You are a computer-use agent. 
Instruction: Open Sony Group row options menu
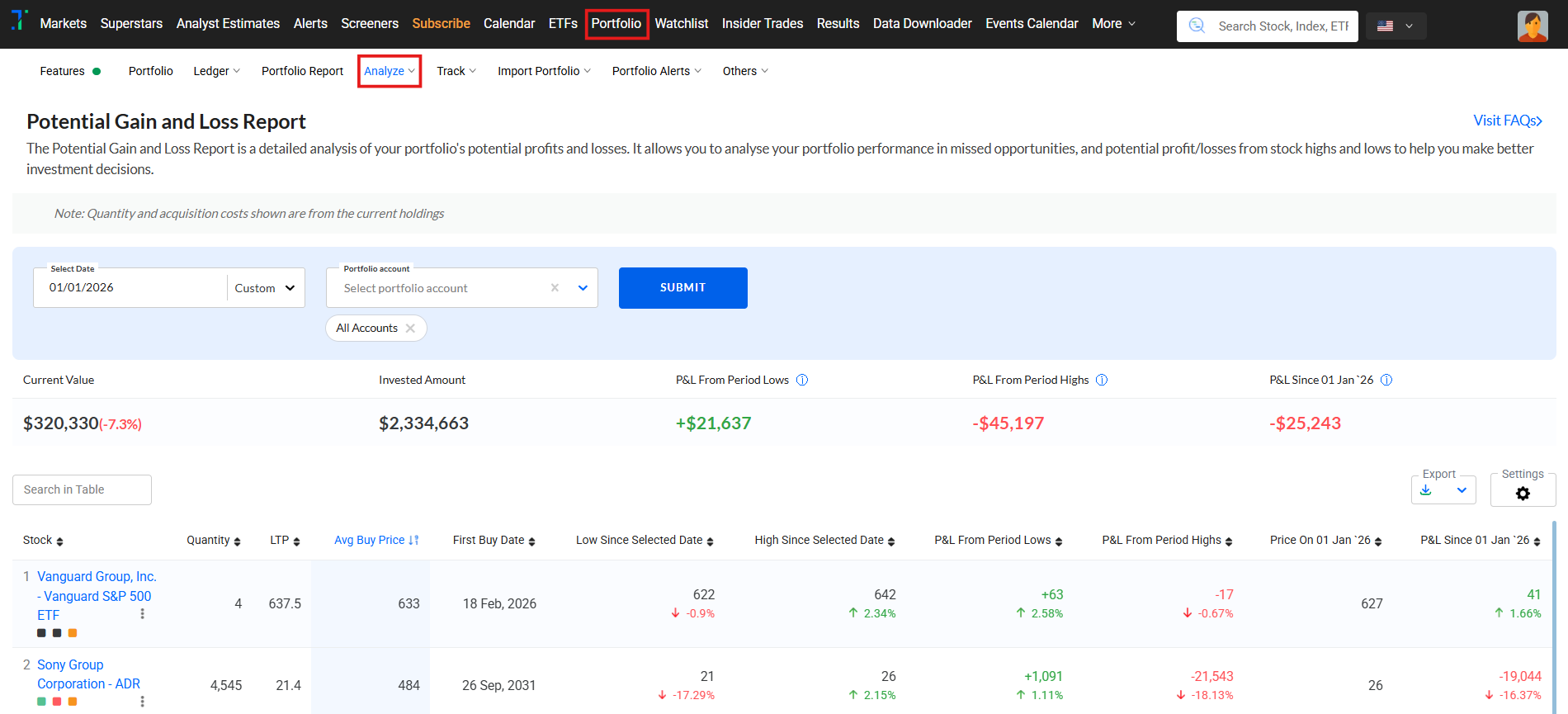pyautogui.click(x=143, y=702)
